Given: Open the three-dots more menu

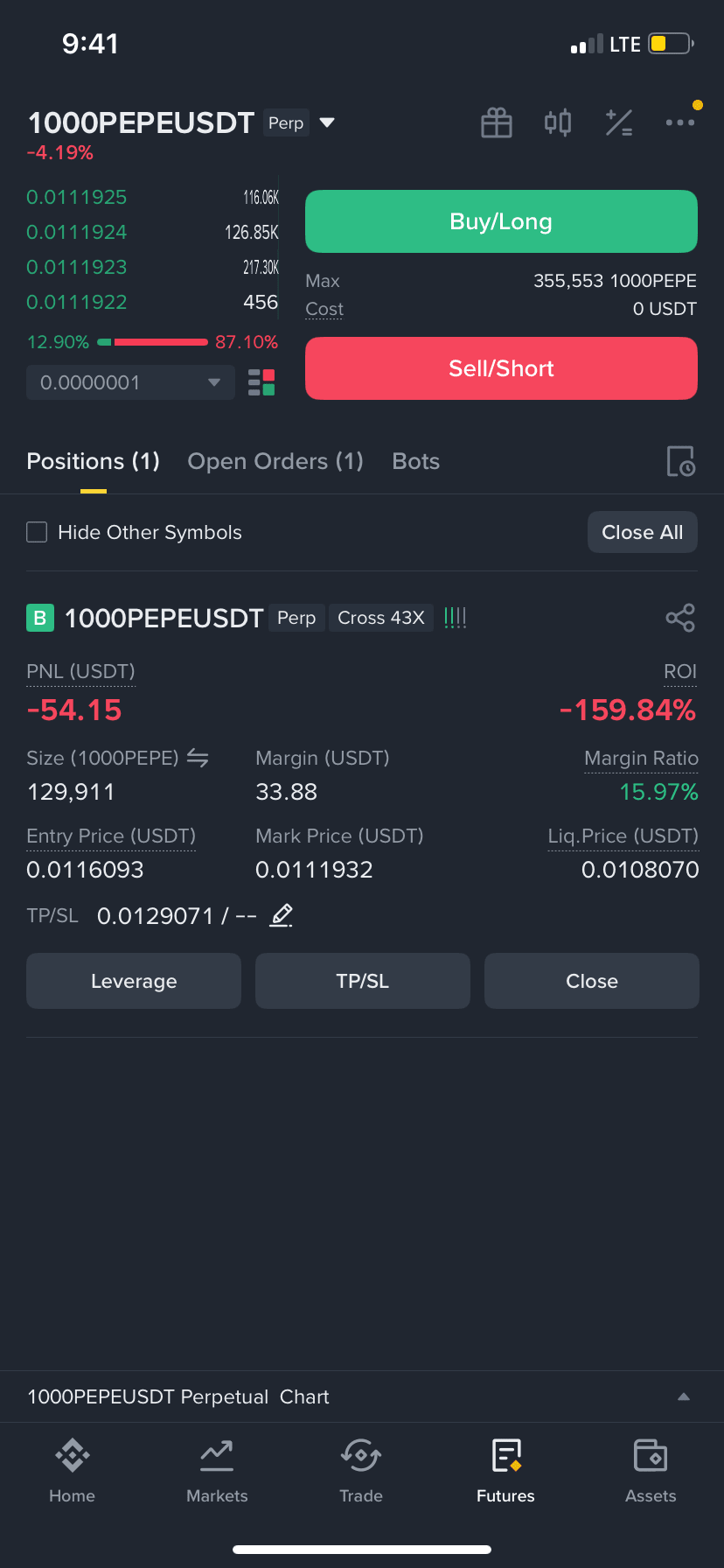Looking at the screenshot, I should coord(680,122).
